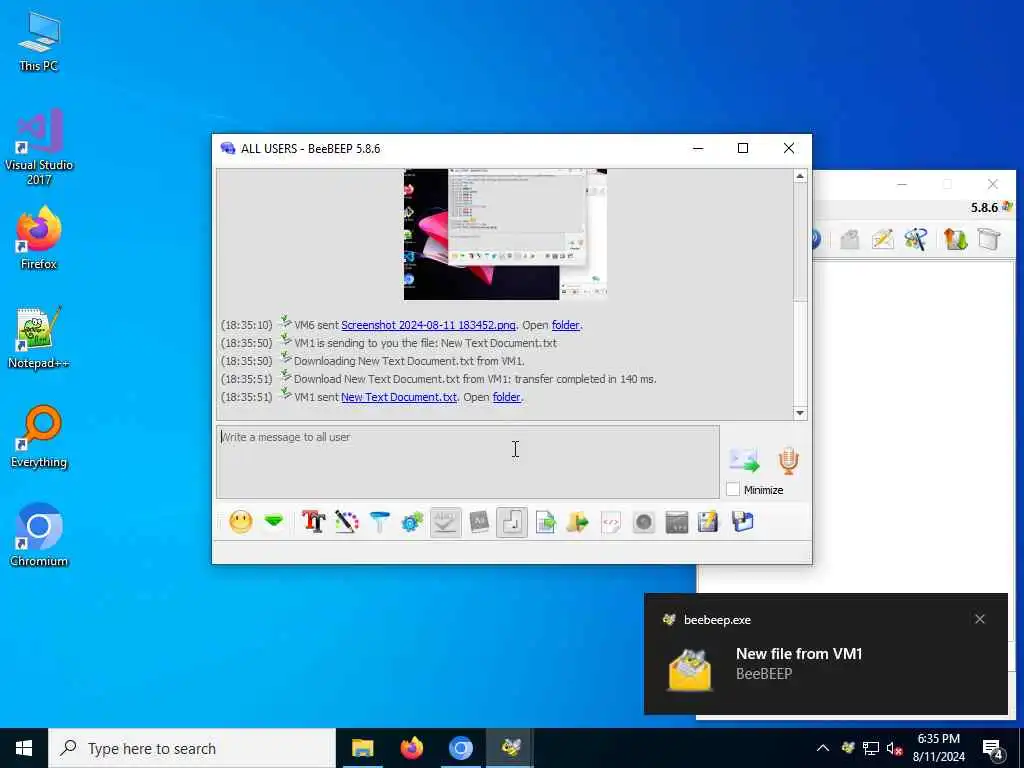Toggle the enter-key return arrow icon
This screenshot has width=1024, height=768.
(512, 522)
